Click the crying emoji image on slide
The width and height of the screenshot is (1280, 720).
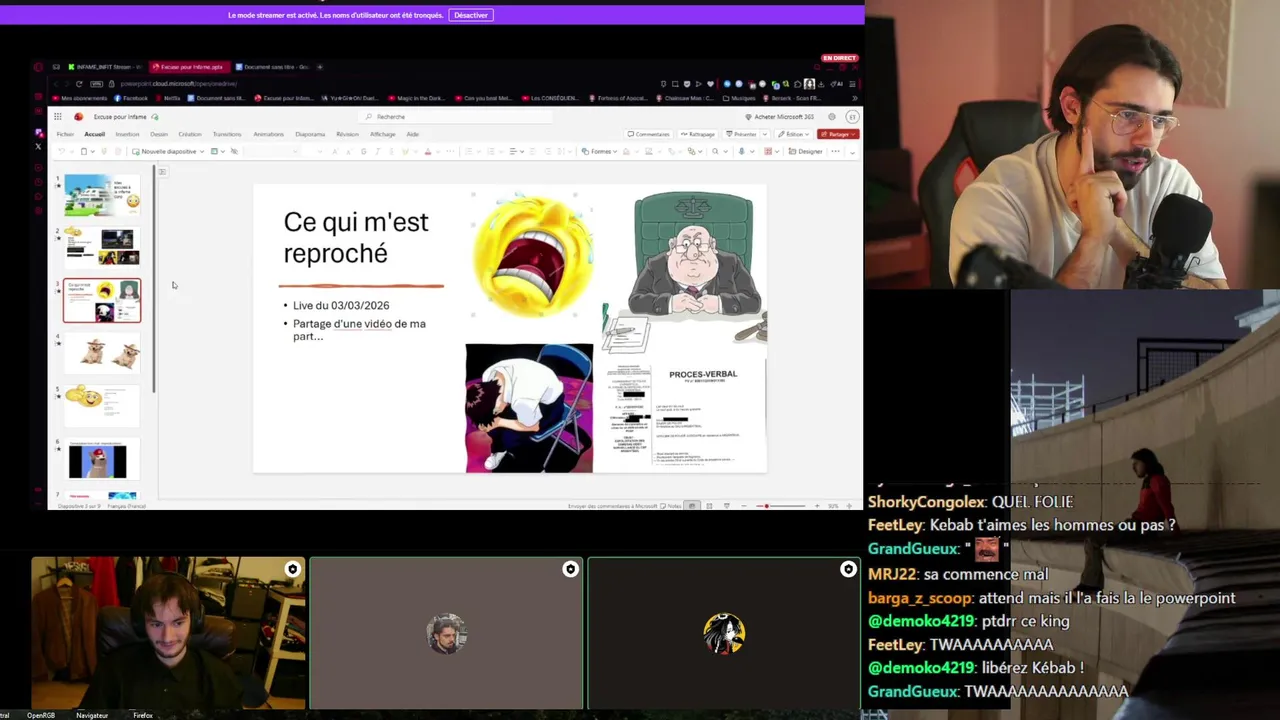(x=533, y=257)
